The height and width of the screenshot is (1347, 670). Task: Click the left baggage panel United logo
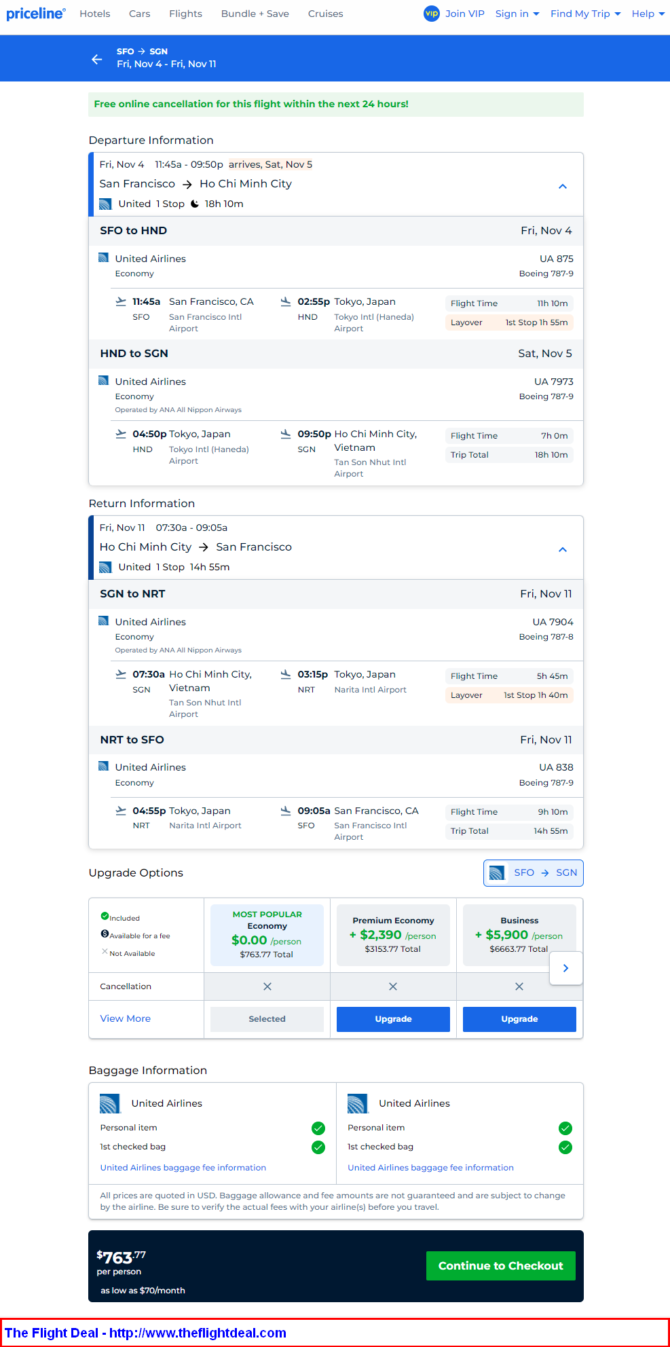coord(110,1104)
